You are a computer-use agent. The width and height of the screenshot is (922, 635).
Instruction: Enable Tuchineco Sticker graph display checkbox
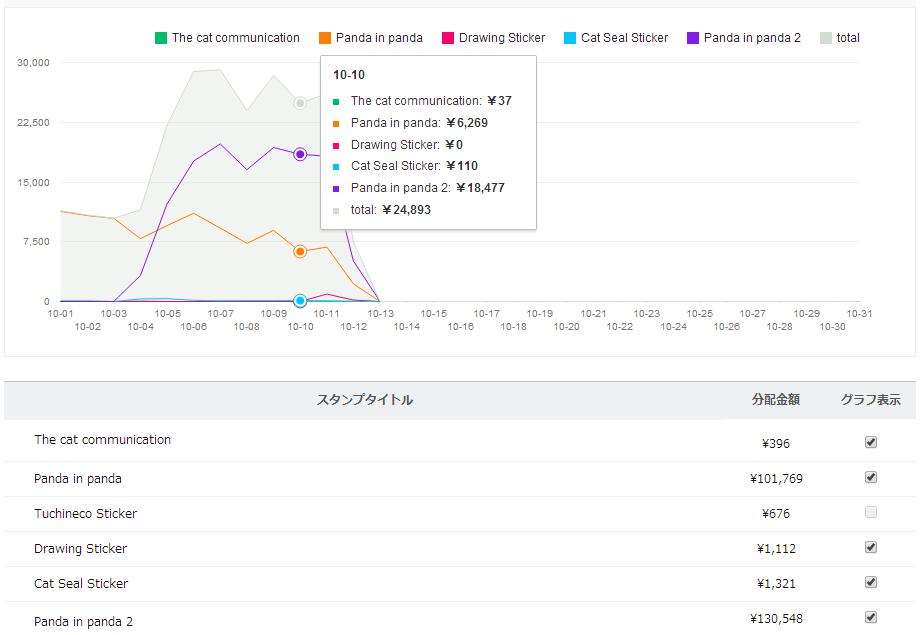(x=871, y=512)
